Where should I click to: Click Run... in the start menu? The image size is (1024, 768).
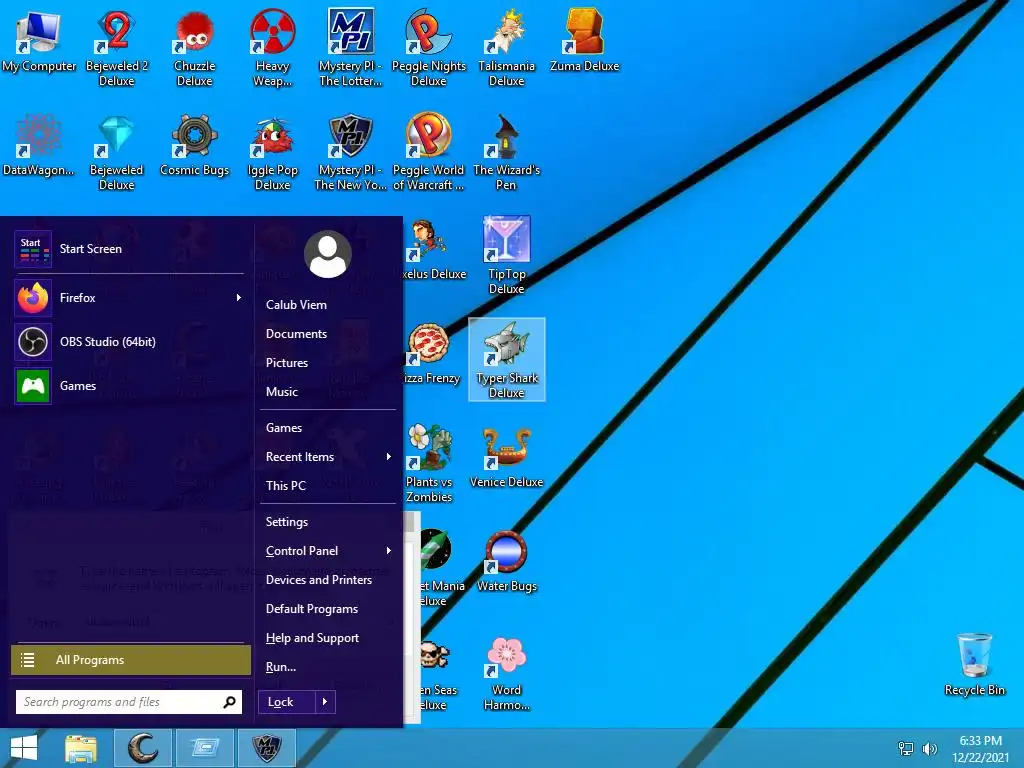(x=281, y=667)
